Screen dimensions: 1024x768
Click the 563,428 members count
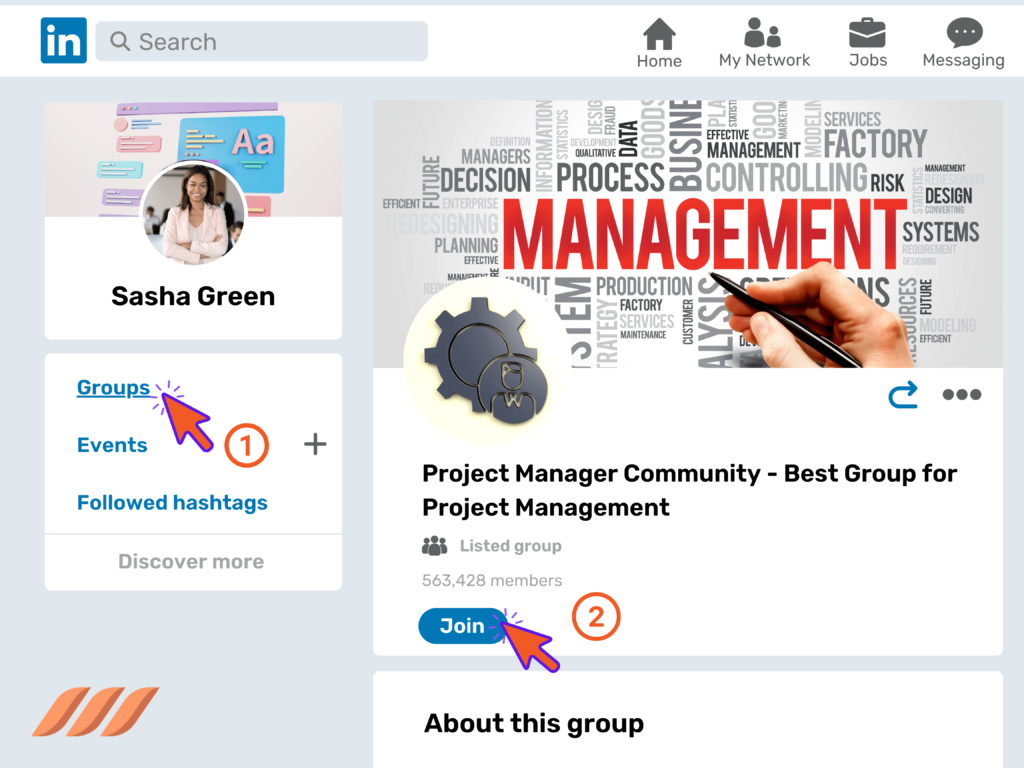click(491, 581)
